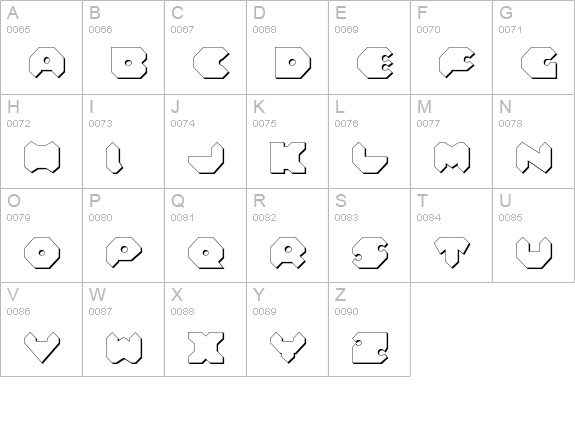Pick the letter T glyph shape
575x421 pixels.
[x=452, y=253]
